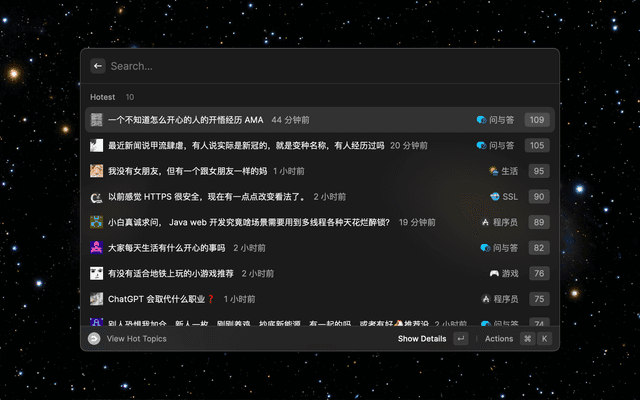Click the 生活 node icon
This screenshot has width=640, height=400.
(x=492, y=171)
